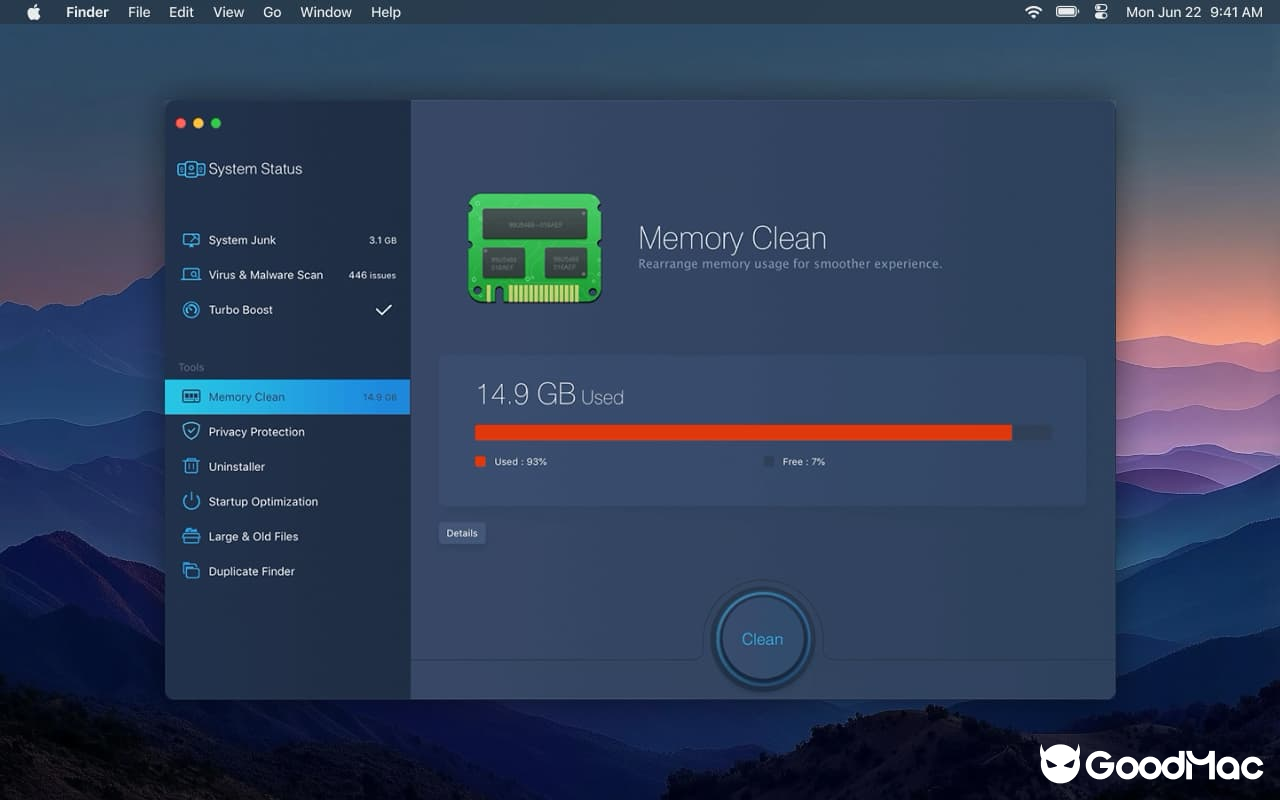Start the memory Clean button
This screenshot has height=800, width=1280.
coord(762,639)
